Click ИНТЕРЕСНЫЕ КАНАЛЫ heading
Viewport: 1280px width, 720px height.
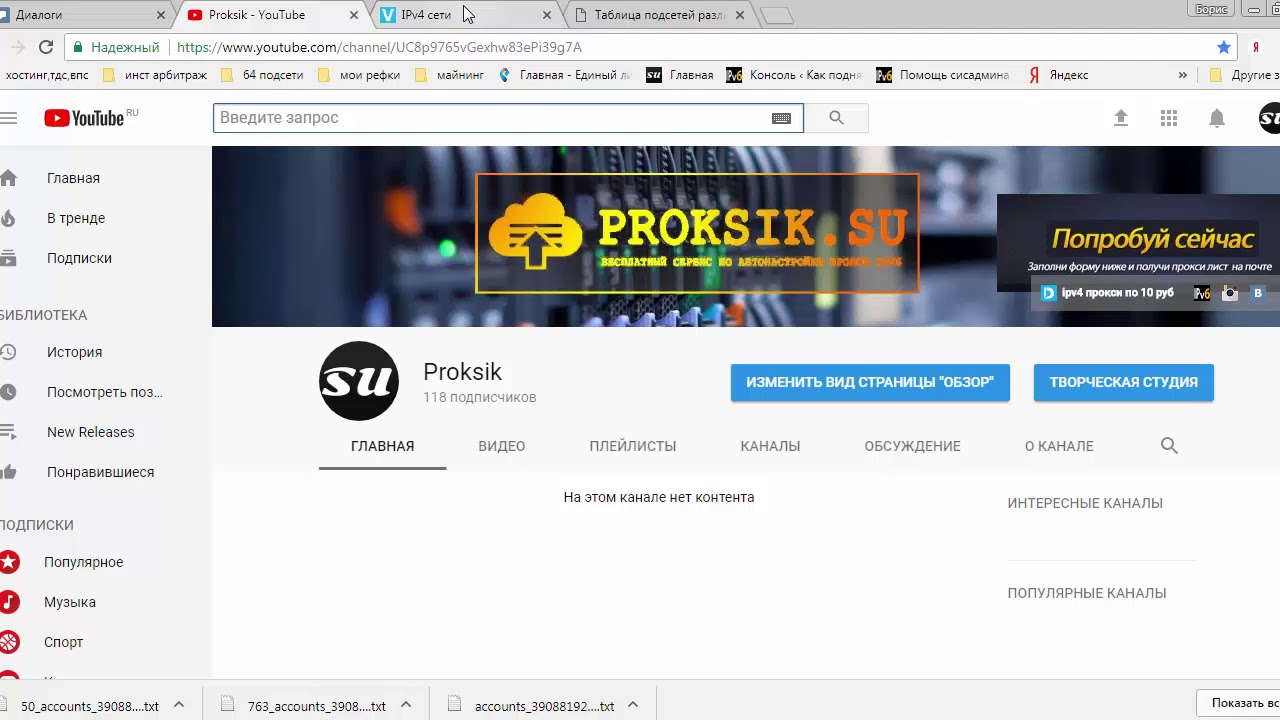(x=1085, y=503)
